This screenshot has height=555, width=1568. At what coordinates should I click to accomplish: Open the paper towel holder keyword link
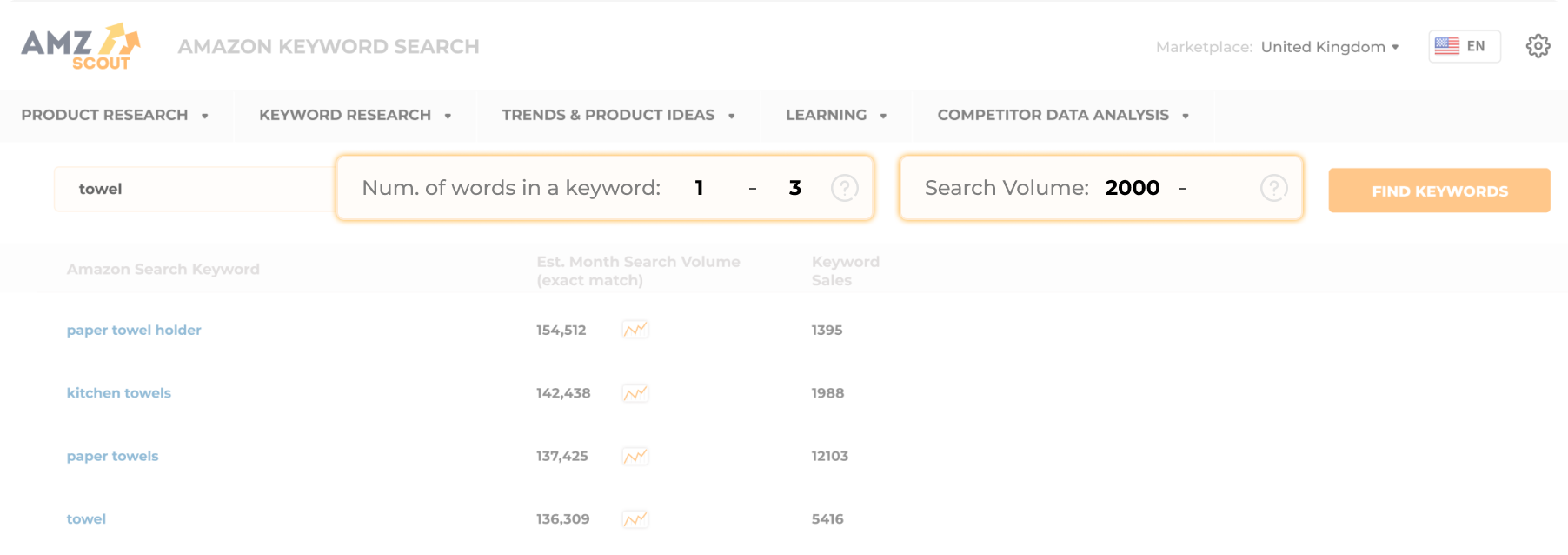coord(134,330)
